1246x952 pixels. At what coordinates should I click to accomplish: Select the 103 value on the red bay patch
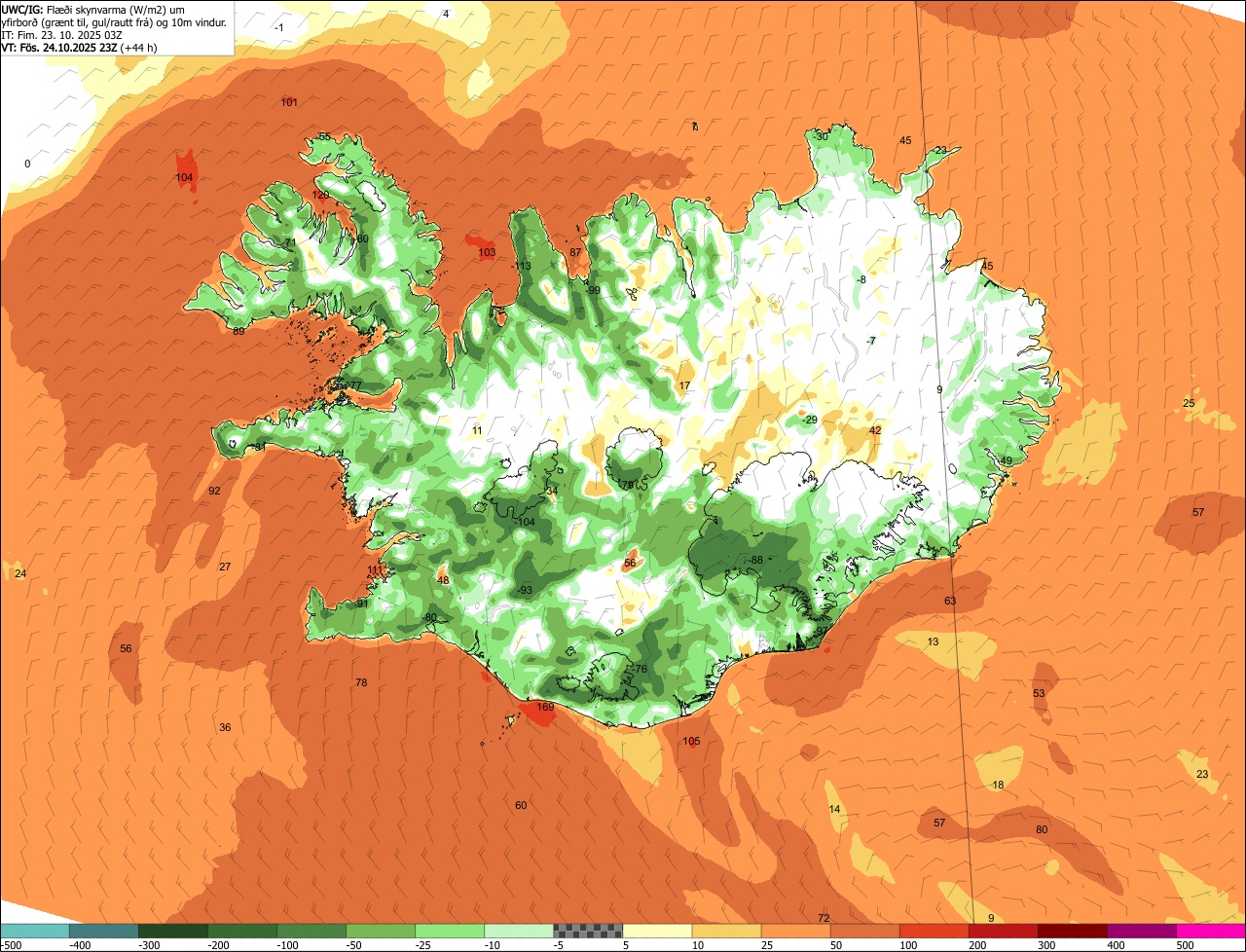[x=487, y=252]
